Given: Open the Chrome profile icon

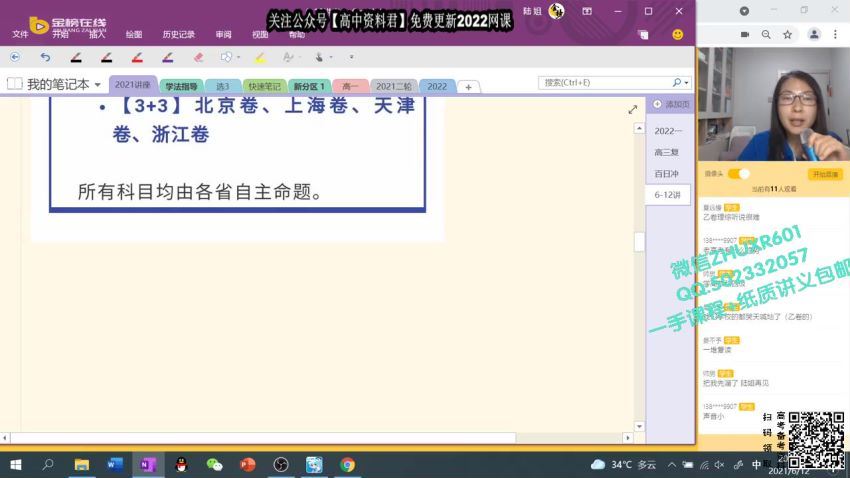Looking at the screenshot, I should 814,35.
